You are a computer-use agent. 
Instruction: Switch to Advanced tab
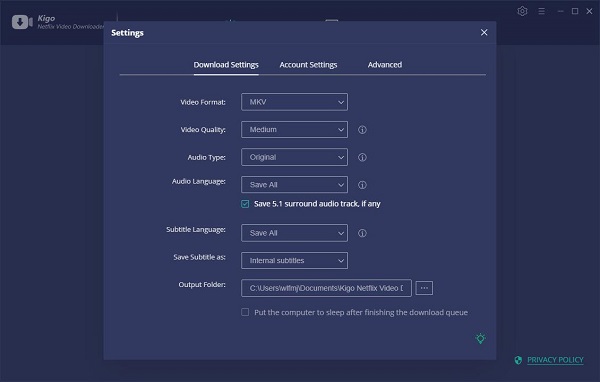[x=385, y=65]
